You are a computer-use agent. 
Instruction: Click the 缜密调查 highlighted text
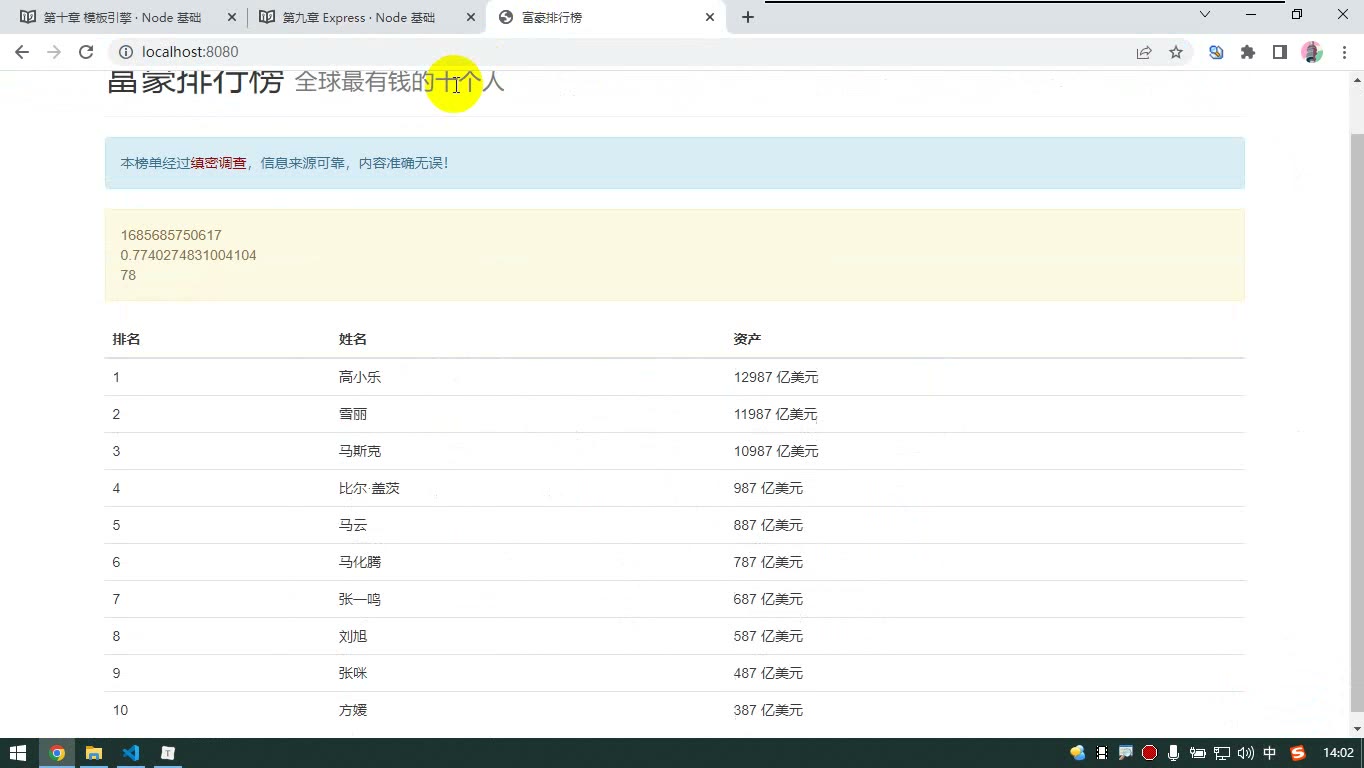click(x=219, y=163)
